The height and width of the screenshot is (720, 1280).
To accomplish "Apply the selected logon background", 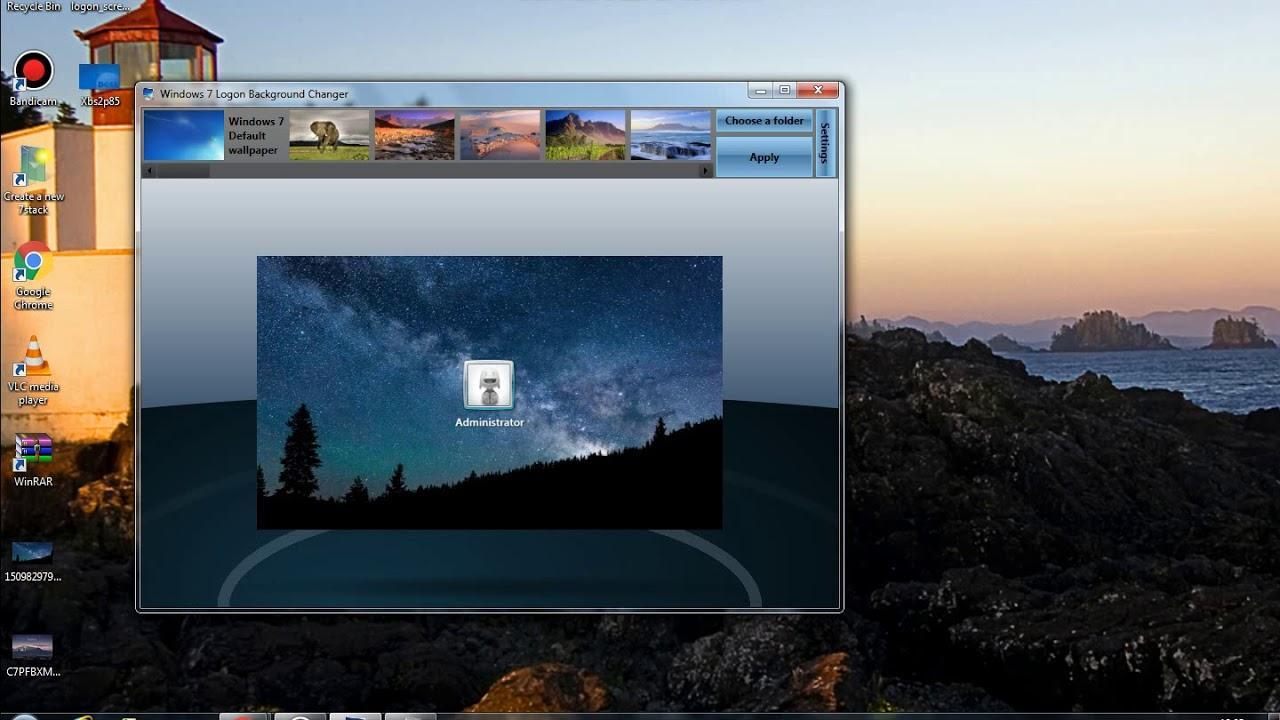I will [764, 157].
